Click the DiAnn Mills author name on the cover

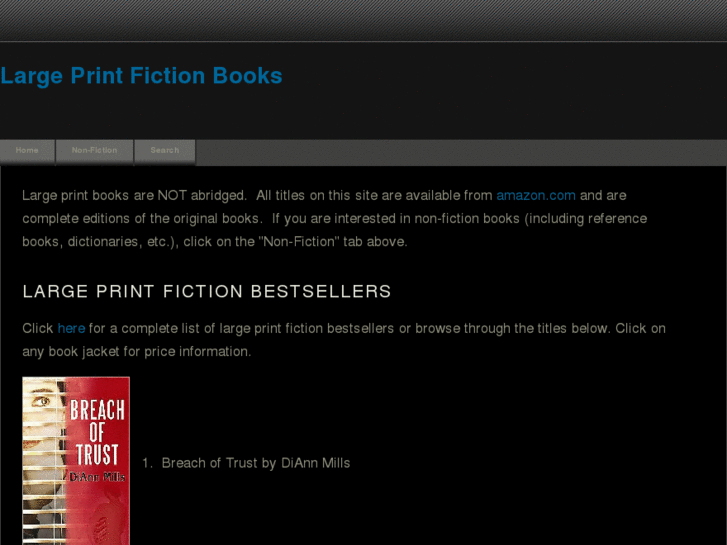coord(97,477)
